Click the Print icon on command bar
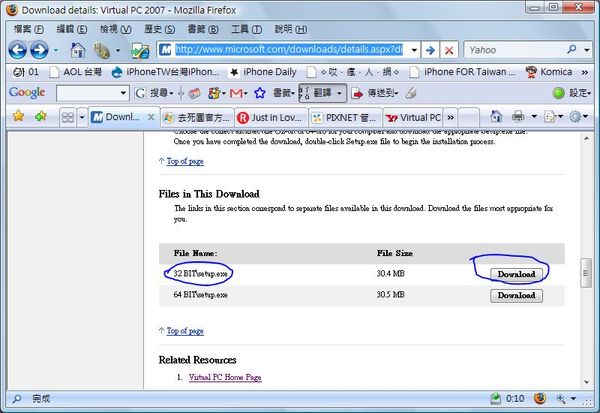Image resolution: width=600 pixels, height=413 pixels. 518,116
